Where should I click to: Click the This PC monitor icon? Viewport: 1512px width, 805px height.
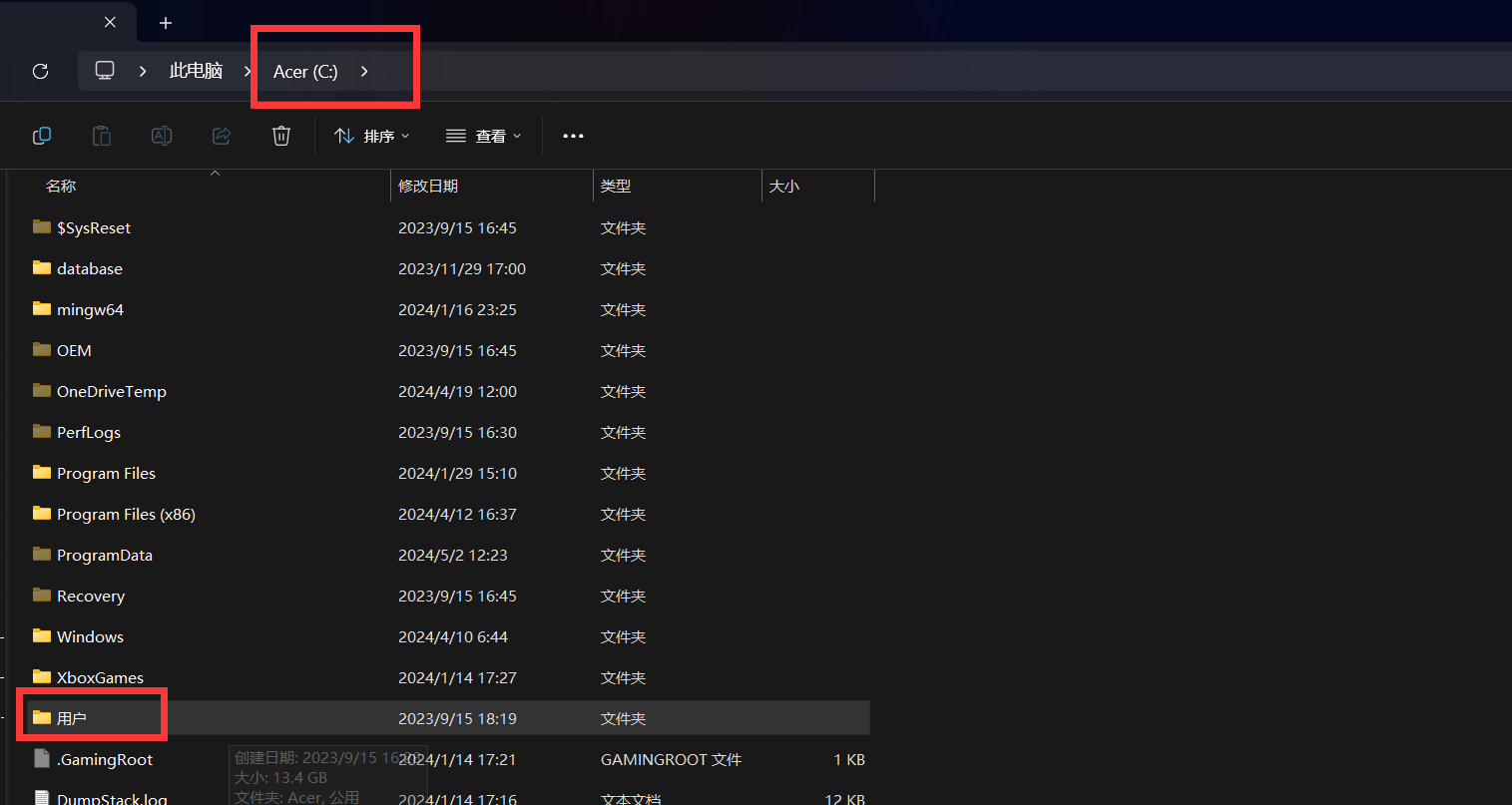105,71
